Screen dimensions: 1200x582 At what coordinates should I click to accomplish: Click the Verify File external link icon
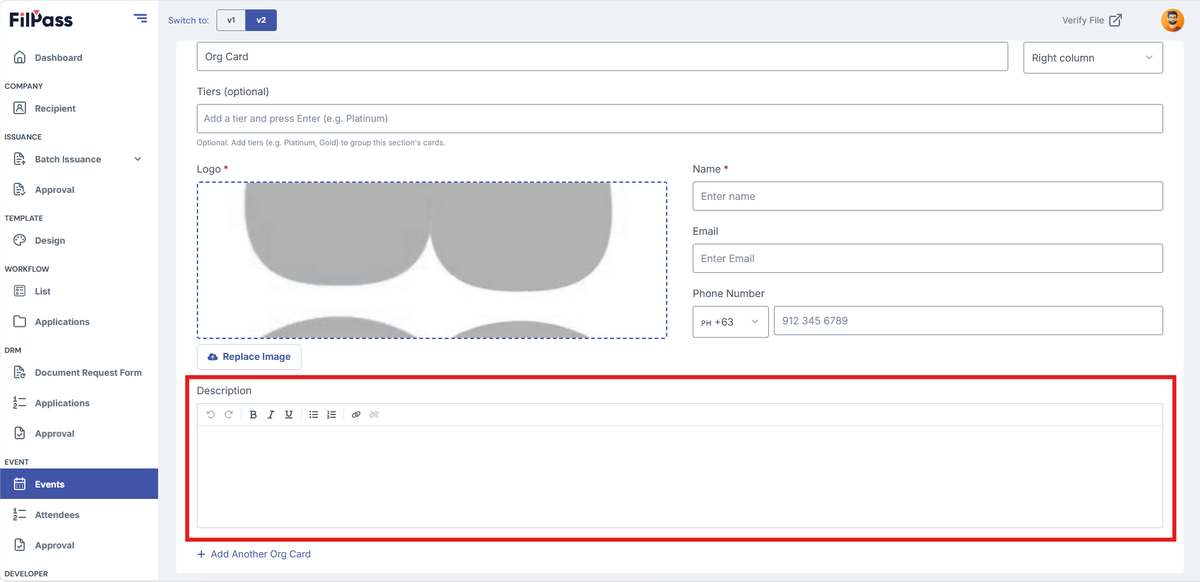(1116, 20)
